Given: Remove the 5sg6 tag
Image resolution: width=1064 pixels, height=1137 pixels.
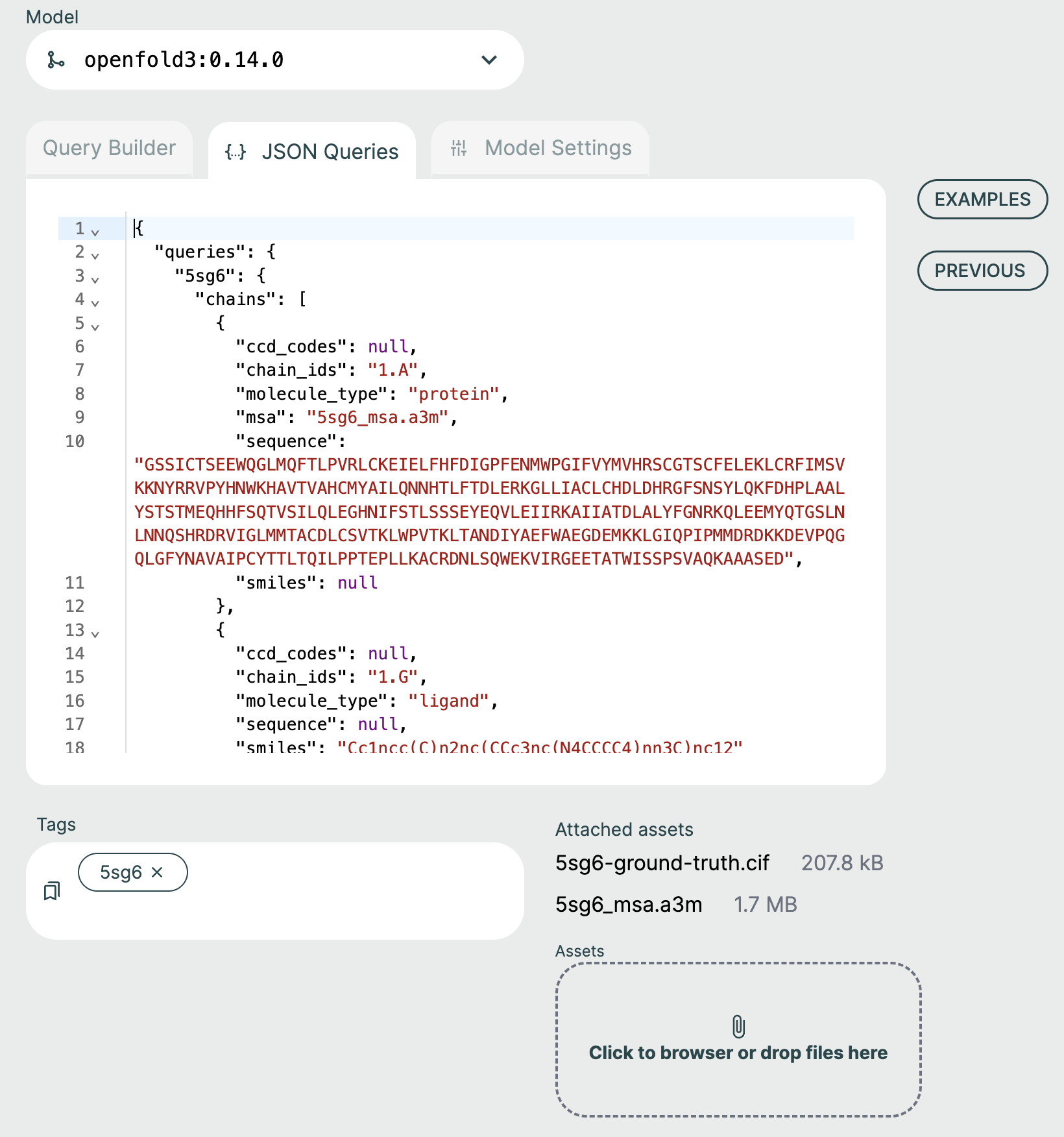Looking at the screenshot, I should [157, 873].
